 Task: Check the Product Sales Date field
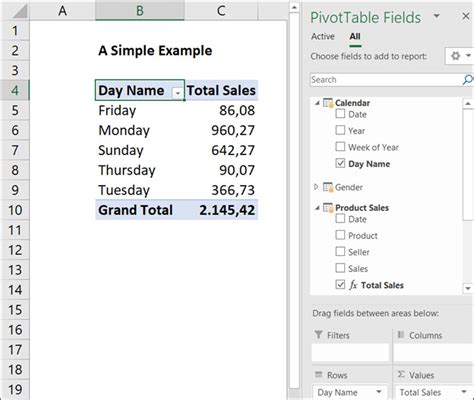tap(340, 218)
